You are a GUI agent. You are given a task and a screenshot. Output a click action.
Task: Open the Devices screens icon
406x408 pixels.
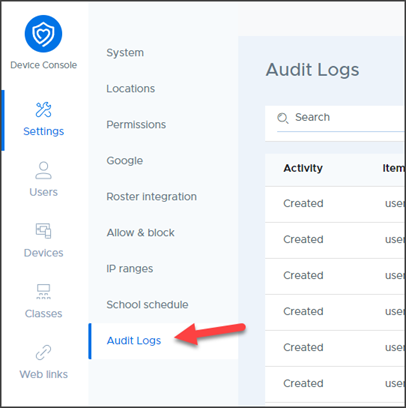(43, 231)
